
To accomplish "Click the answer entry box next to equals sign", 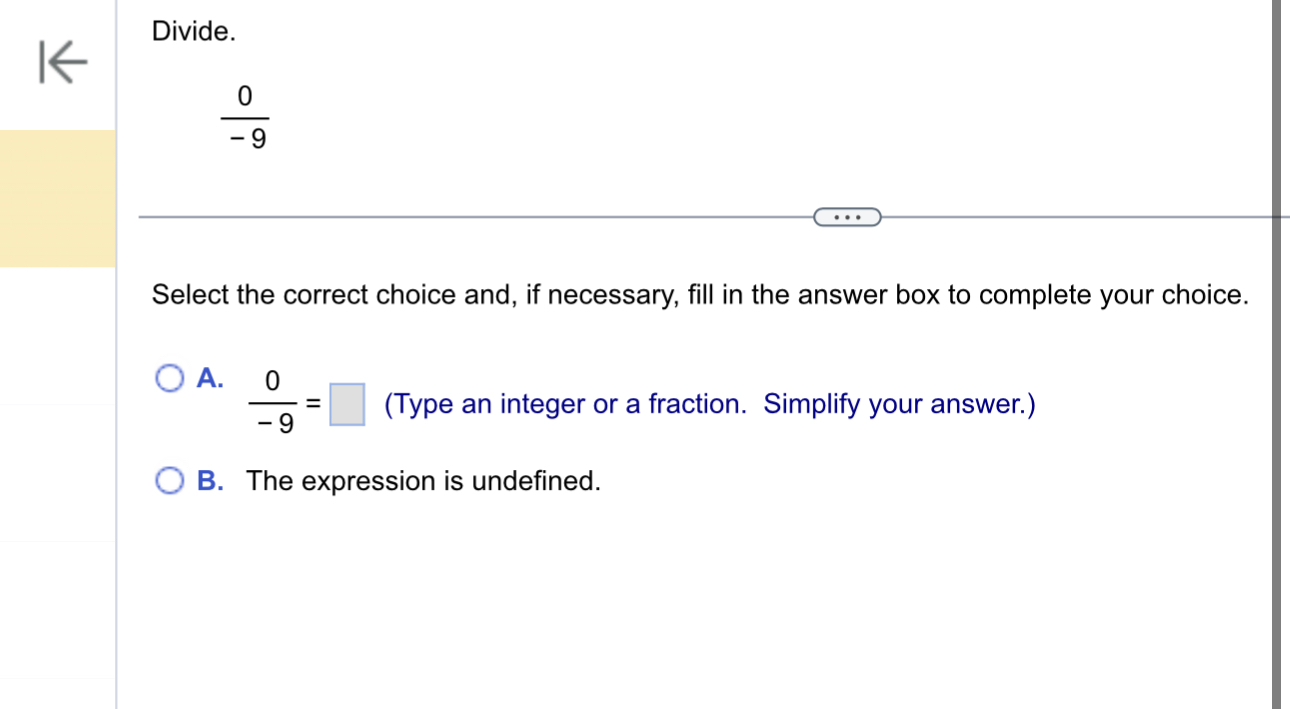I will coord(348,404).
